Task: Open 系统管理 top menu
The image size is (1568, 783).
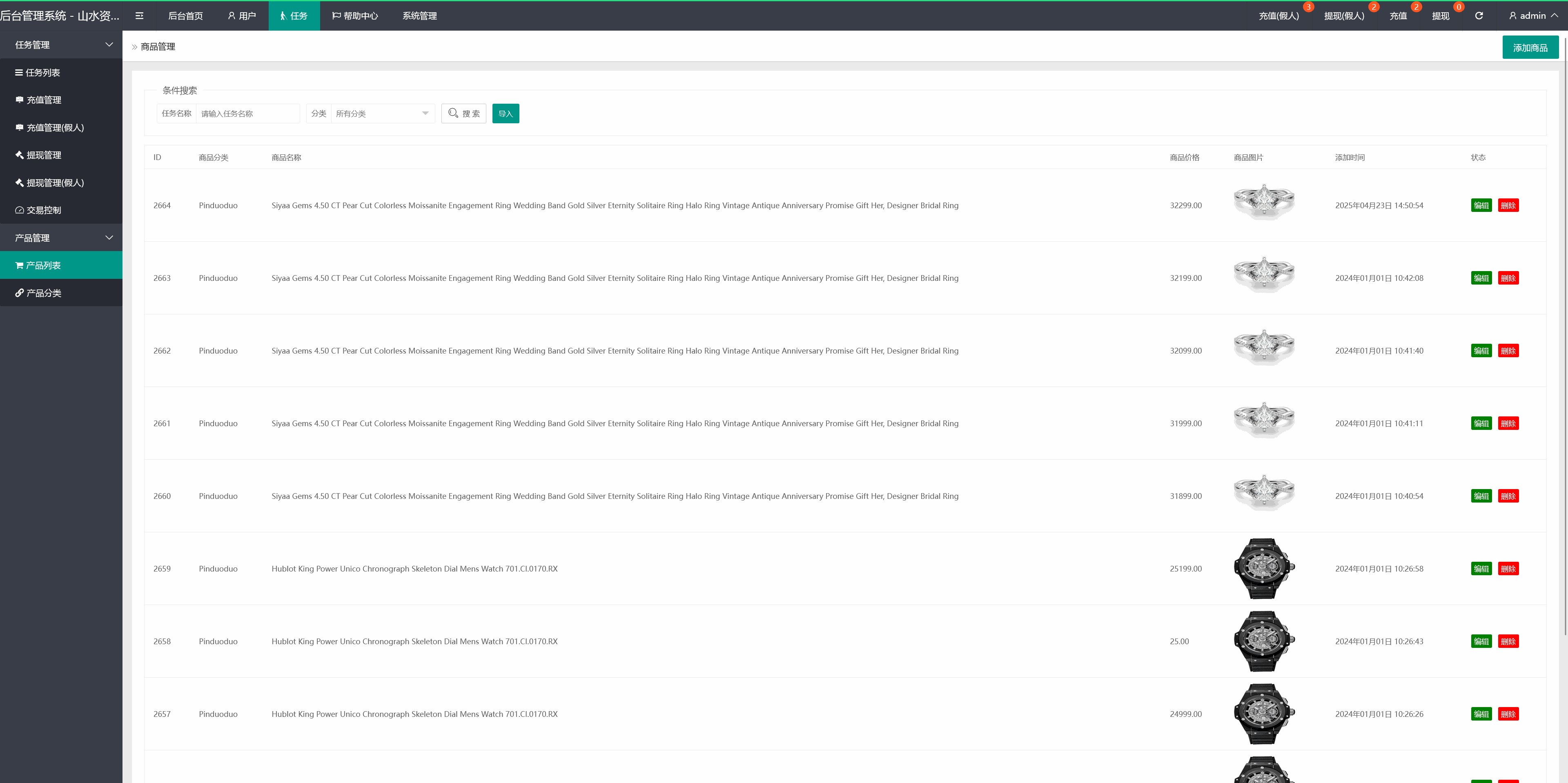Action: 419,16
